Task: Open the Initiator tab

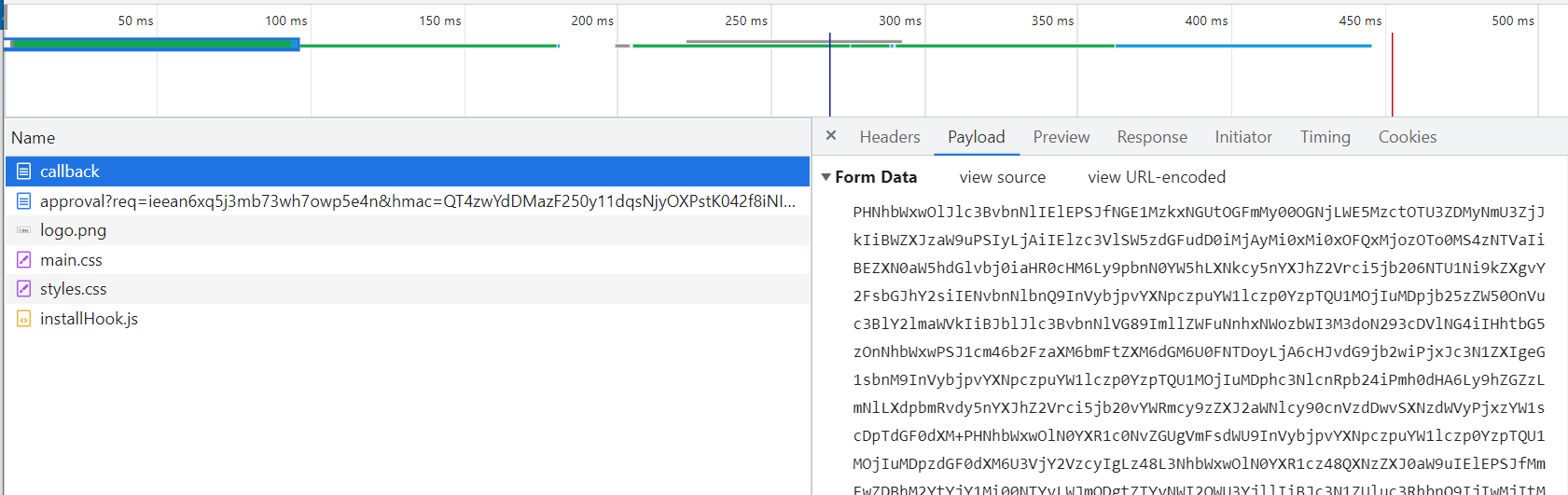Action: (x=1243, y=137)
